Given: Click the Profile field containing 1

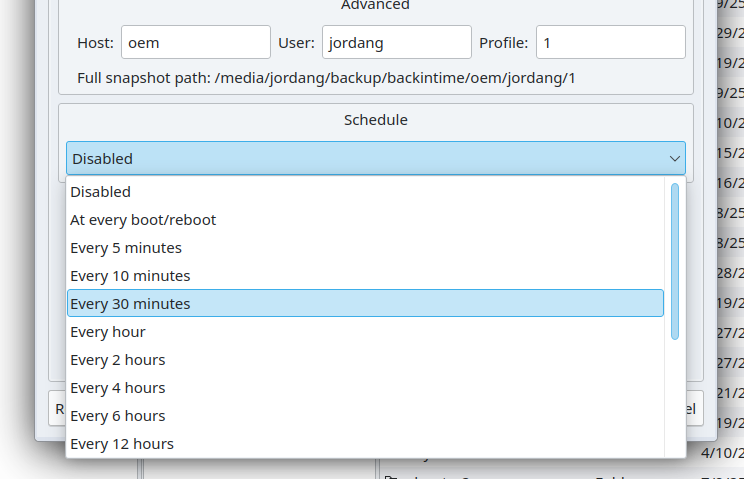Looking at the screenshot, I should pos(611,42).
